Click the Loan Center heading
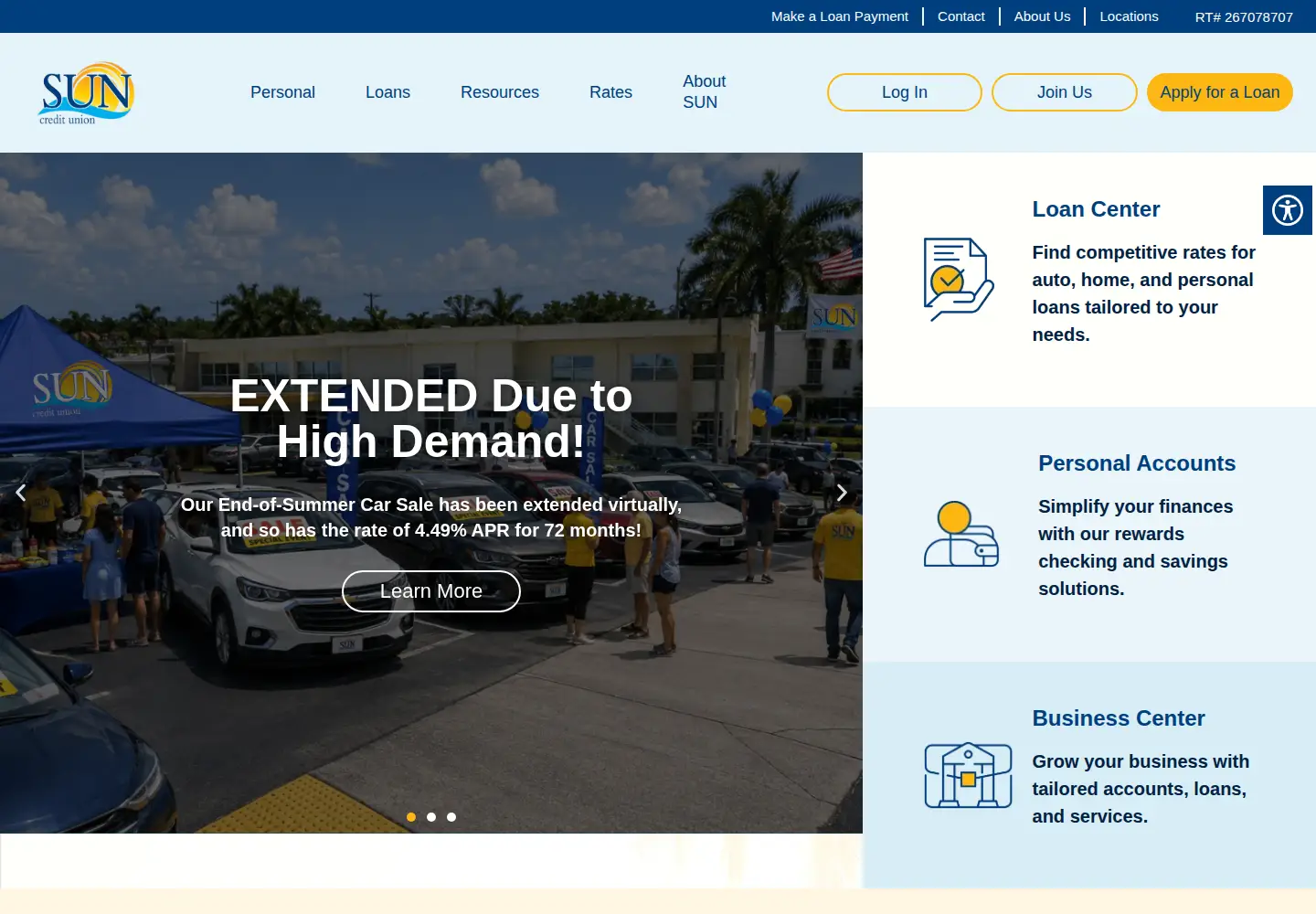 coord(1096,209)
